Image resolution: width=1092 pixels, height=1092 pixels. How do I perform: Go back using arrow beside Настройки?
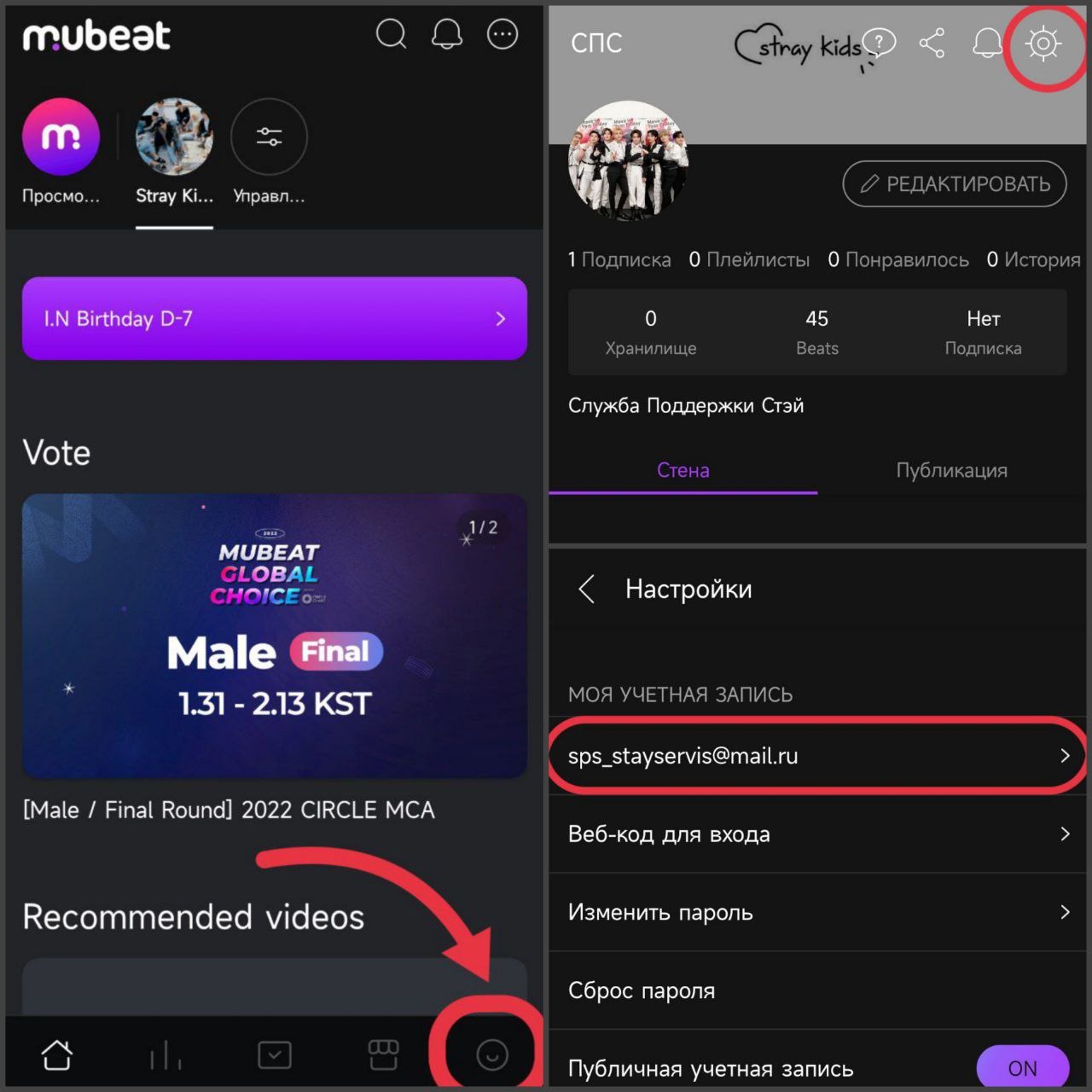pyautogui.click(x=586, y=589)
